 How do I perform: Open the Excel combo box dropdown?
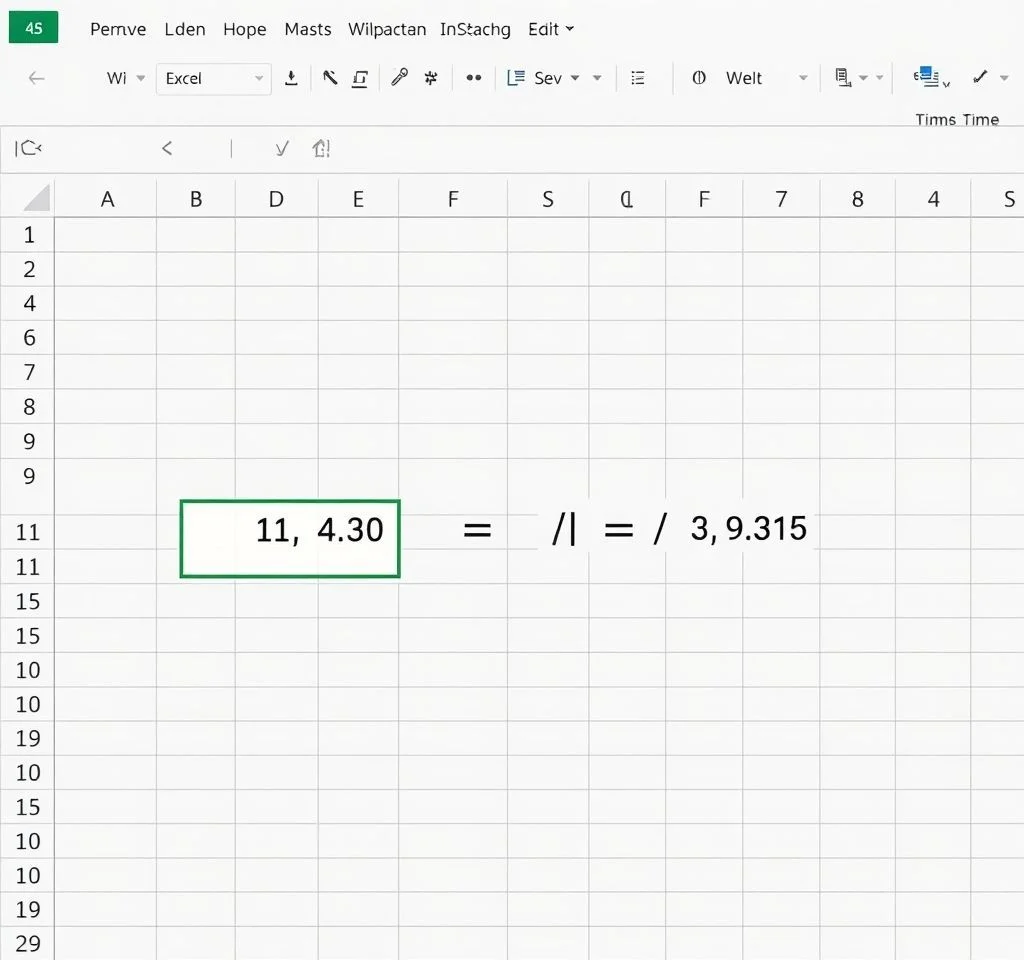[259, 78]
